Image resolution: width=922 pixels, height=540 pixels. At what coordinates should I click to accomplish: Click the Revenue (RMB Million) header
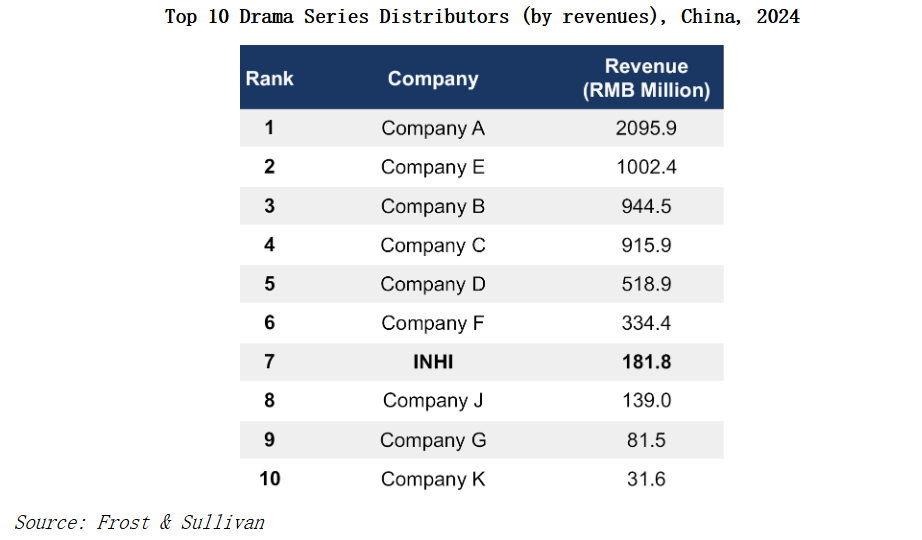646,78
